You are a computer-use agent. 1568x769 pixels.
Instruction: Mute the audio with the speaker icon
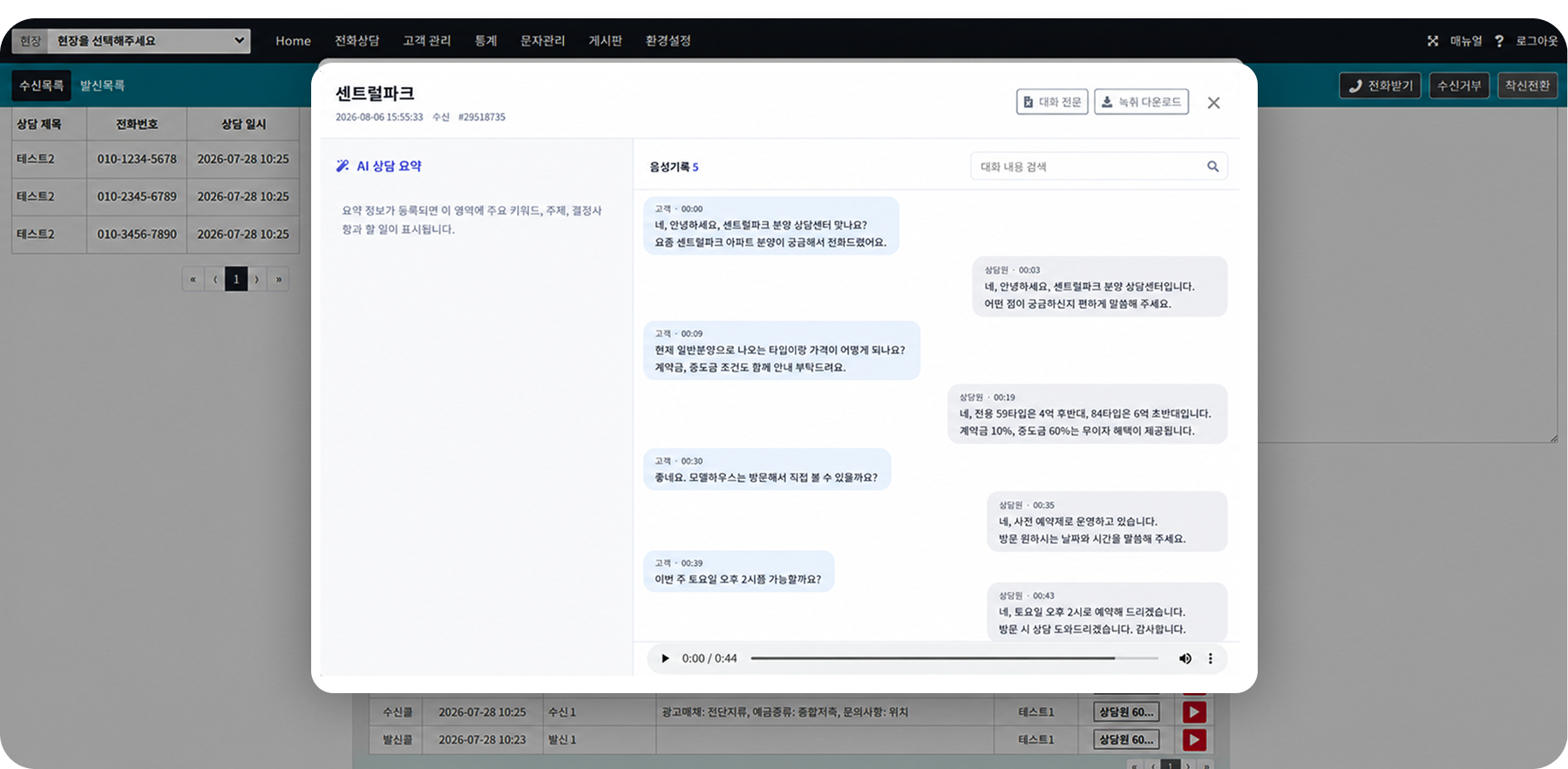(1185, 658)
